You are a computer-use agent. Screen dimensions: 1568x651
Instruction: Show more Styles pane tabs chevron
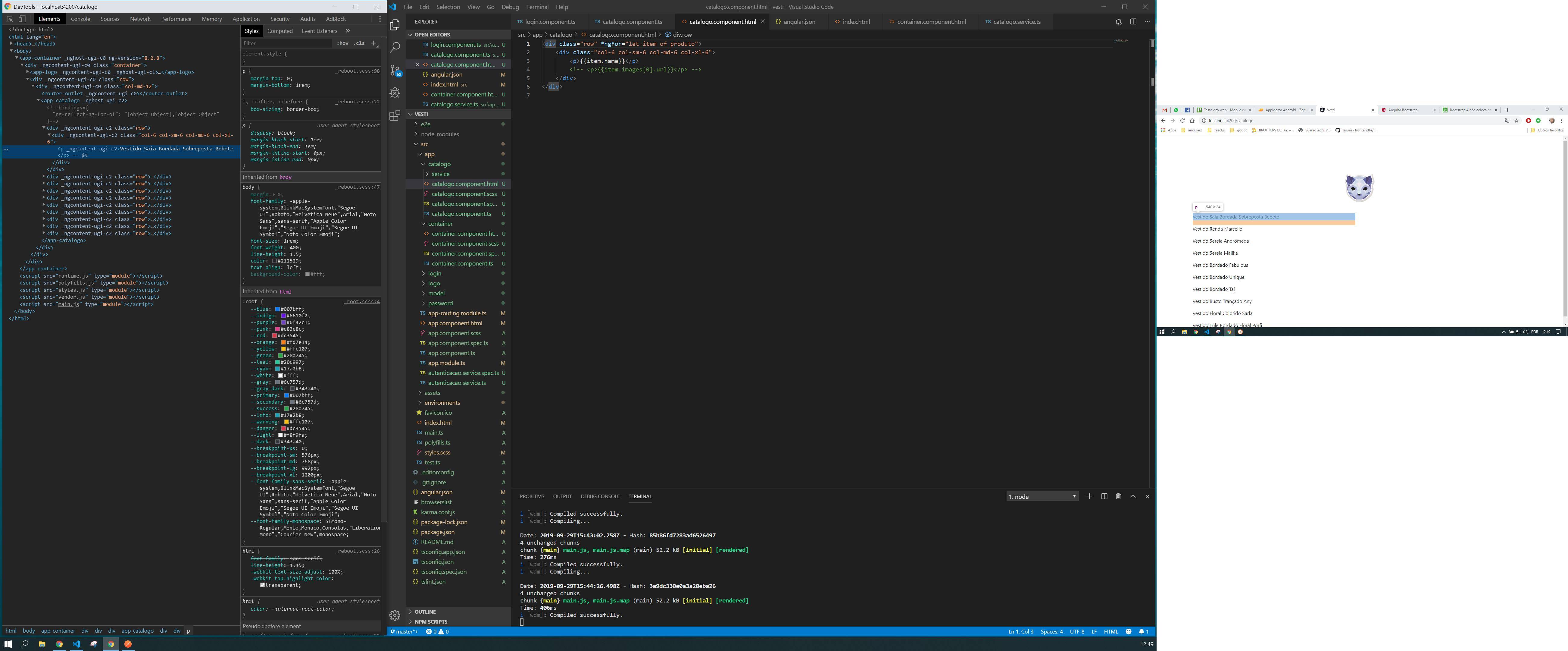348,31
